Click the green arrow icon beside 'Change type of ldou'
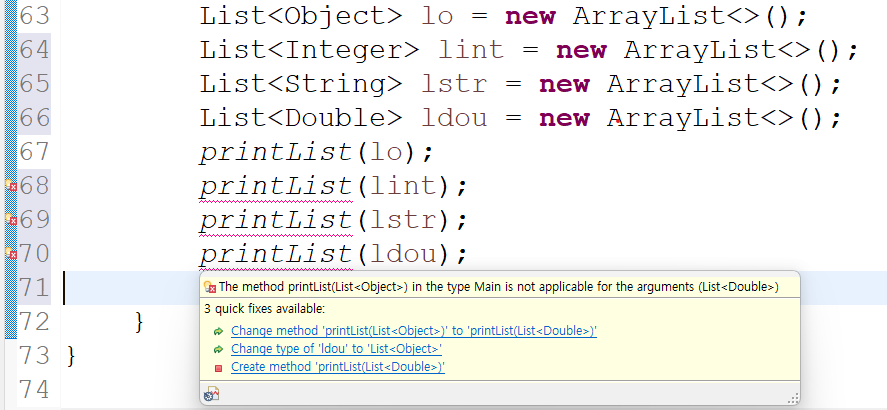Viewport: 887px width, 410px height. pyautogui.click(x=218, y=349)
